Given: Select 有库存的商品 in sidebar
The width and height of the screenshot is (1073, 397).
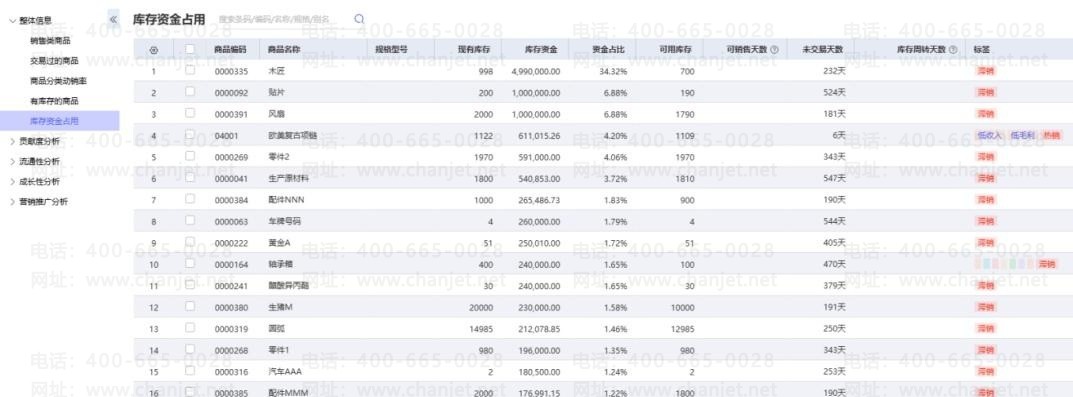Looking at the screenshot, I should coord(54,101).
